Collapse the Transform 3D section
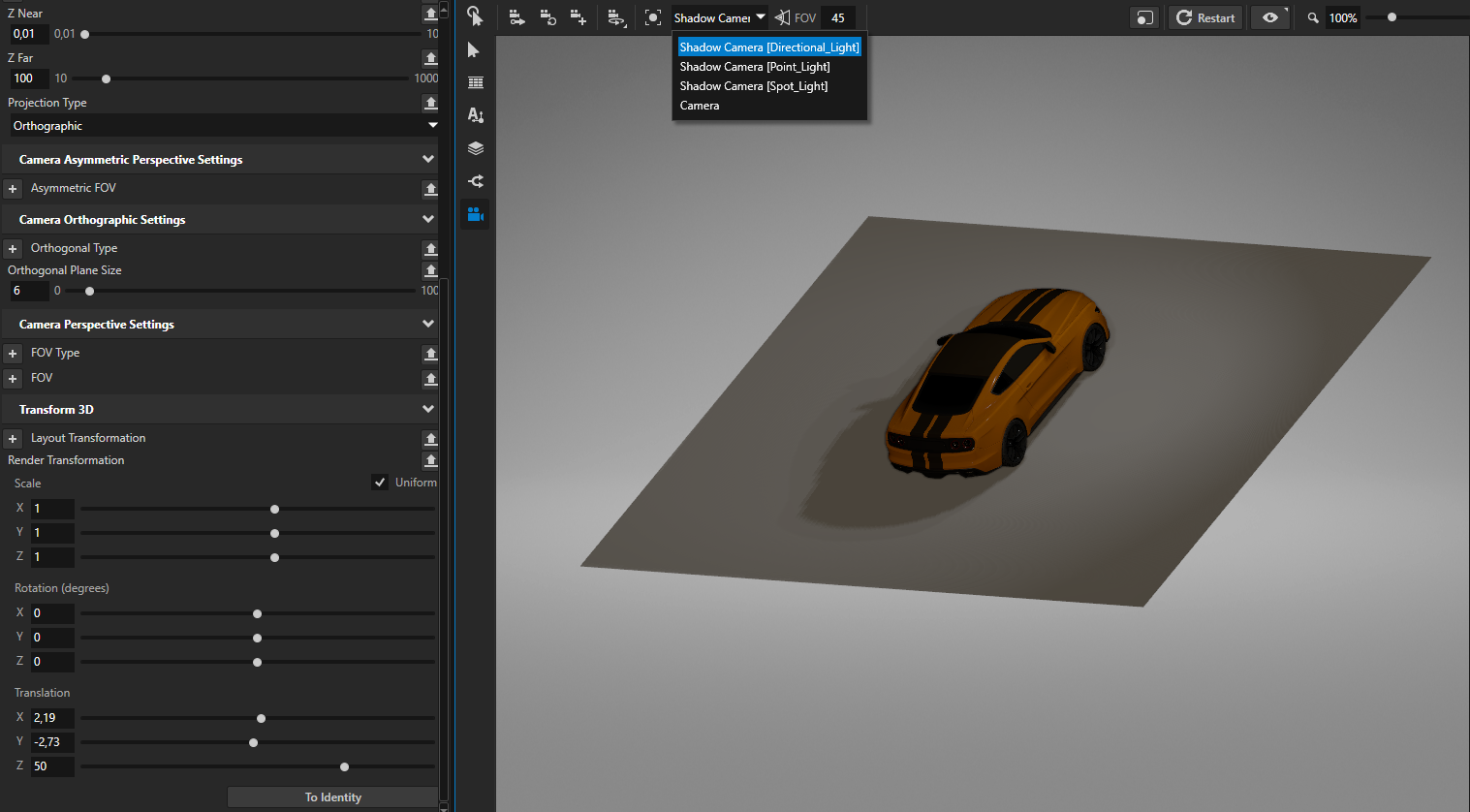 click(427, 408)
